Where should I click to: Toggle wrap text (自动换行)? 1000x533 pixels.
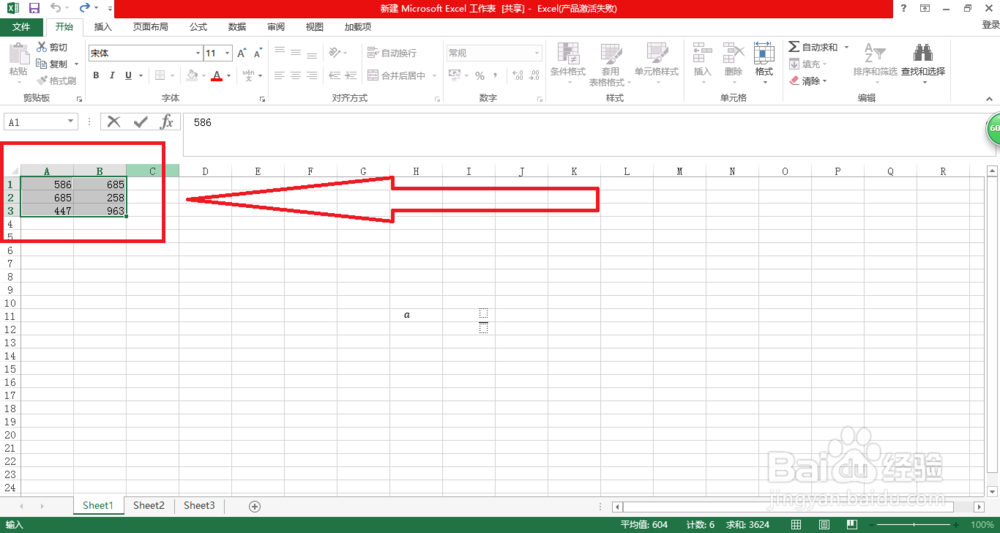(392, 54)
